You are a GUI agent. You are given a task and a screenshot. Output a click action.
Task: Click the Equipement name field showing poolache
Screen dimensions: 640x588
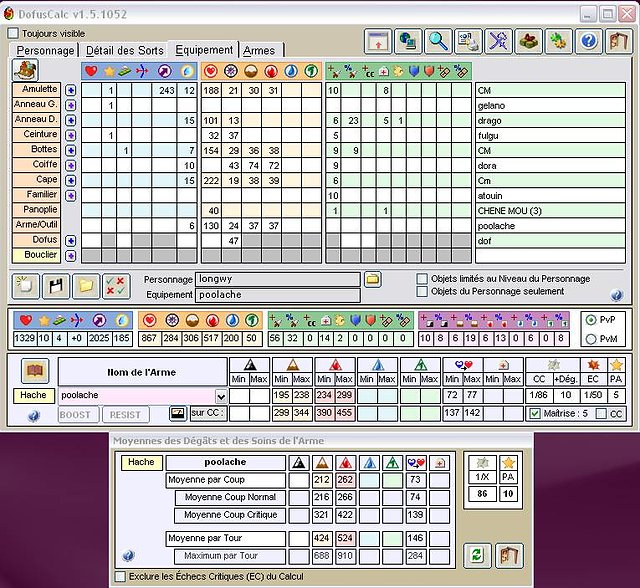click(278, 295)
